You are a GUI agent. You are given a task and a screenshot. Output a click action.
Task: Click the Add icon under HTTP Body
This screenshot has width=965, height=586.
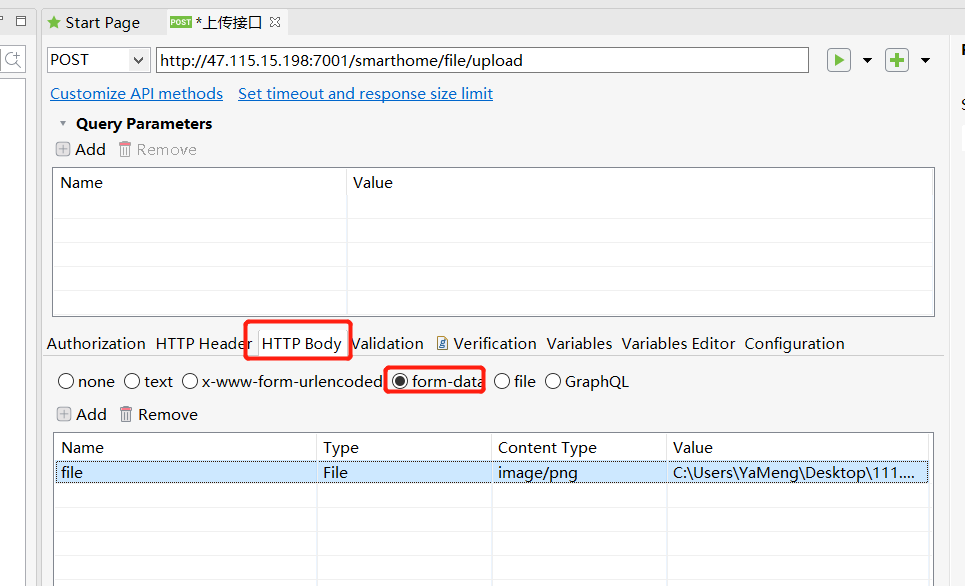64,414
